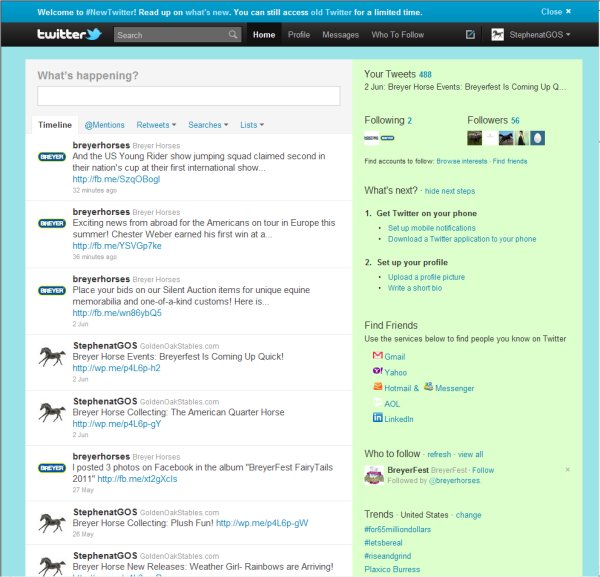
Task: Click the What's happening tweet box
Action: click(x=189, y=96)
